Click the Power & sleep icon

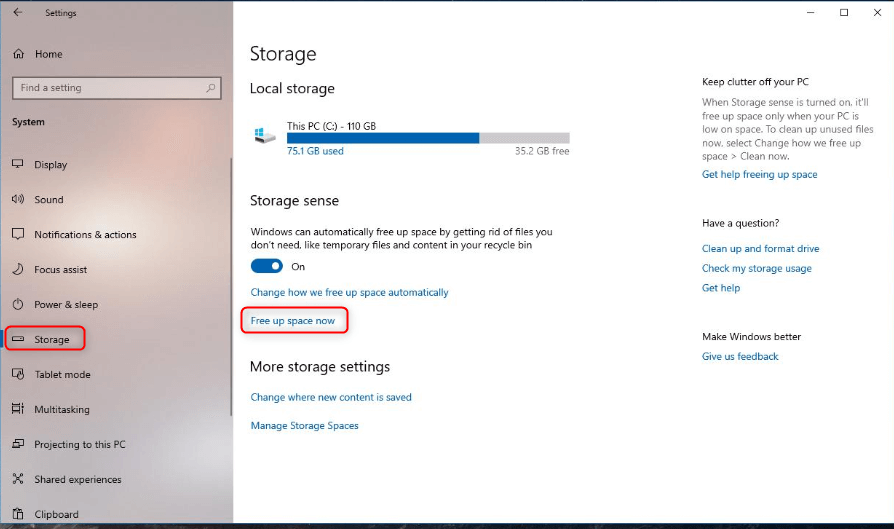[17, 305]
